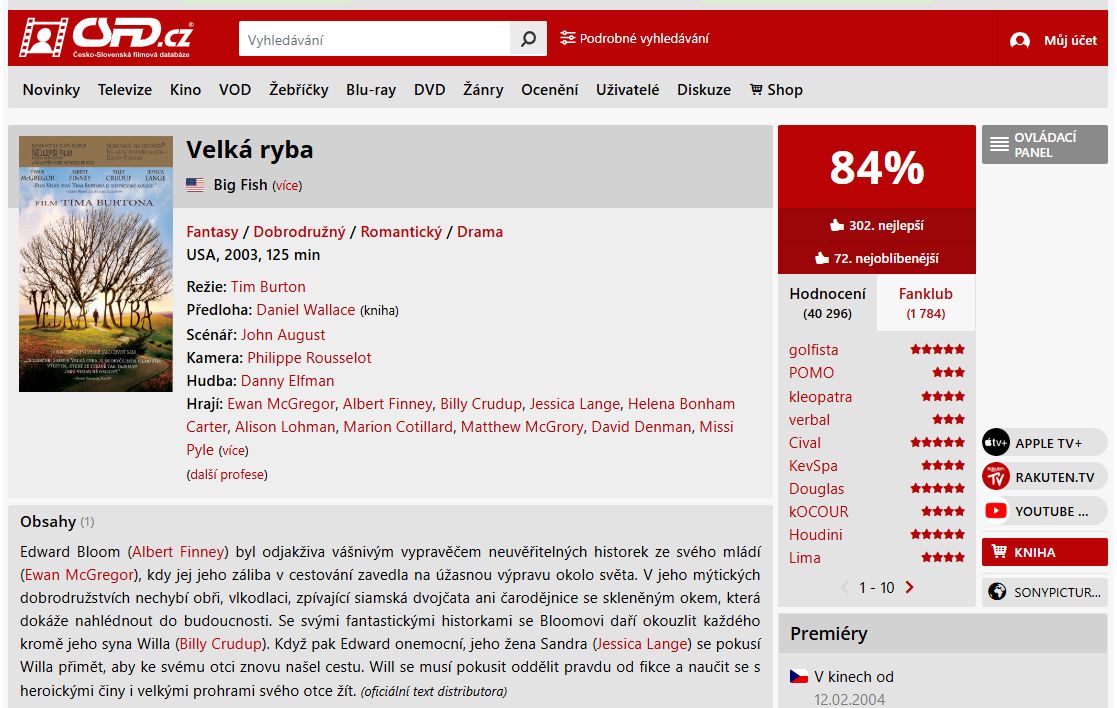Open the Romantický genre link
The width and height of the screenshot is (1117, 708).
click(401, 231)
